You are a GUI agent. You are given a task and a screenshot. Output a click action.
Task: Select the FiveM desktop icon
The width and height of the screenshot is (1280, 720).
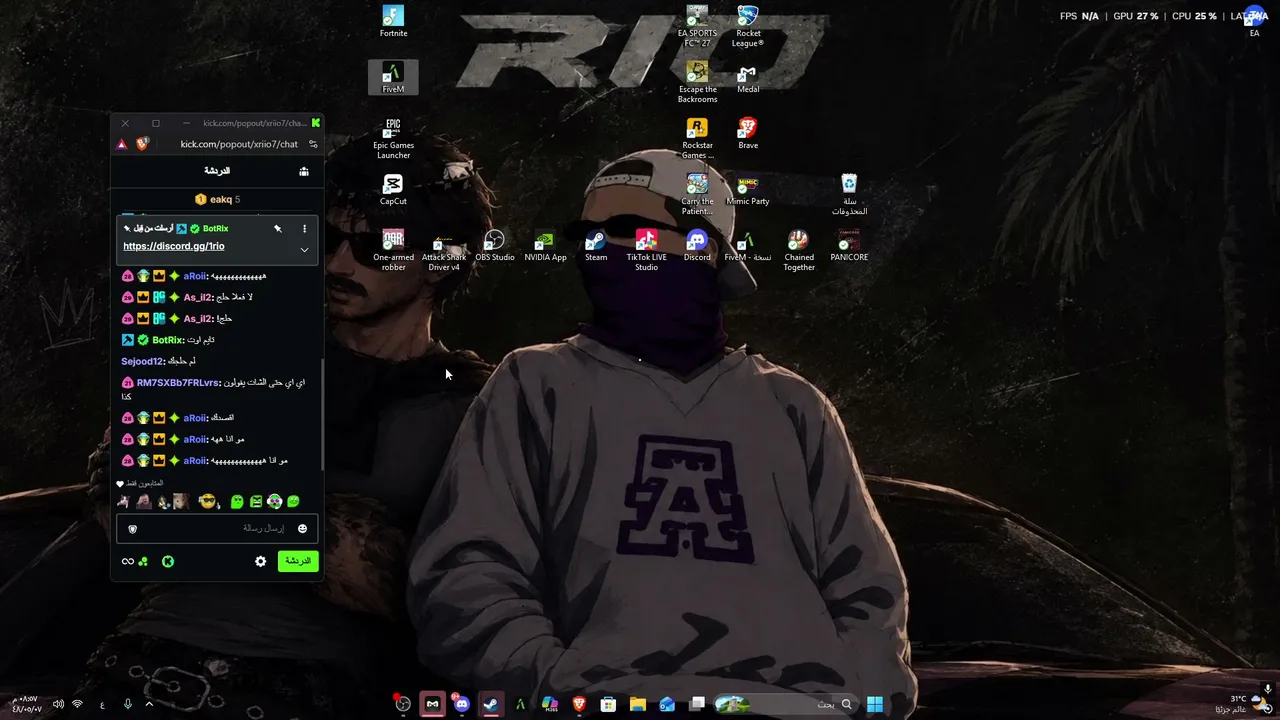click(x=393, y=77)
